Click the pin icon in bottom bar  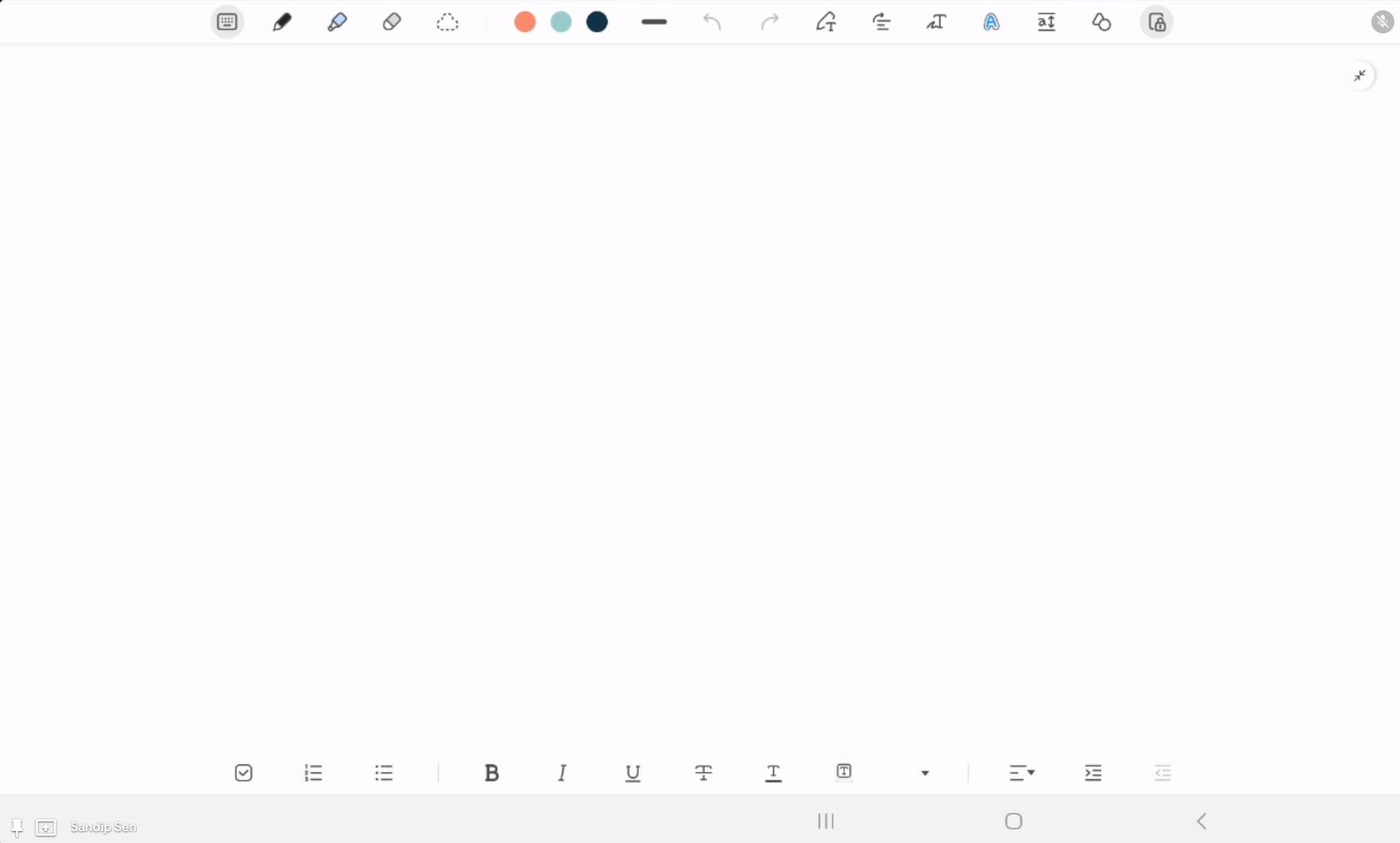tap(17, 828)
